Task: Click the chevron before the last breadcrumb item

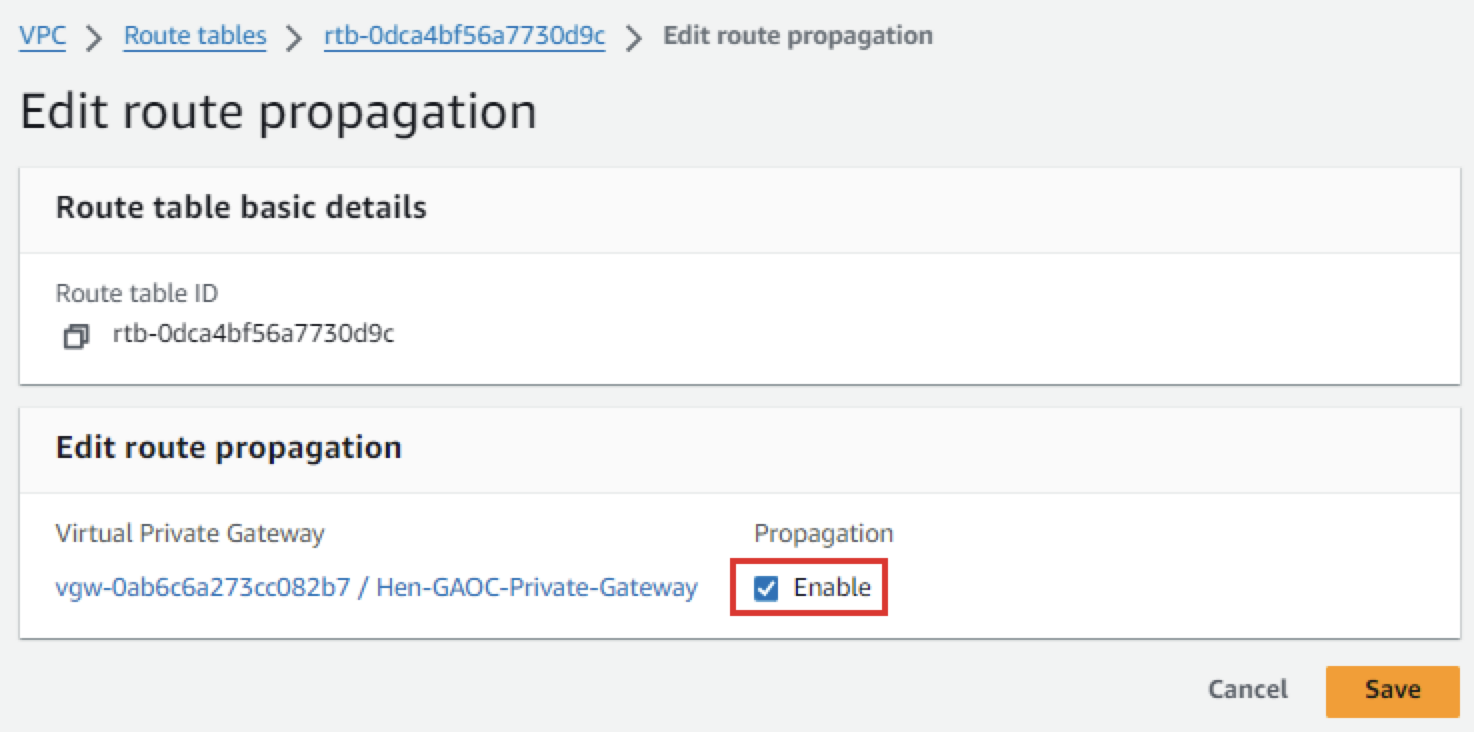Action: coord(634,38)
